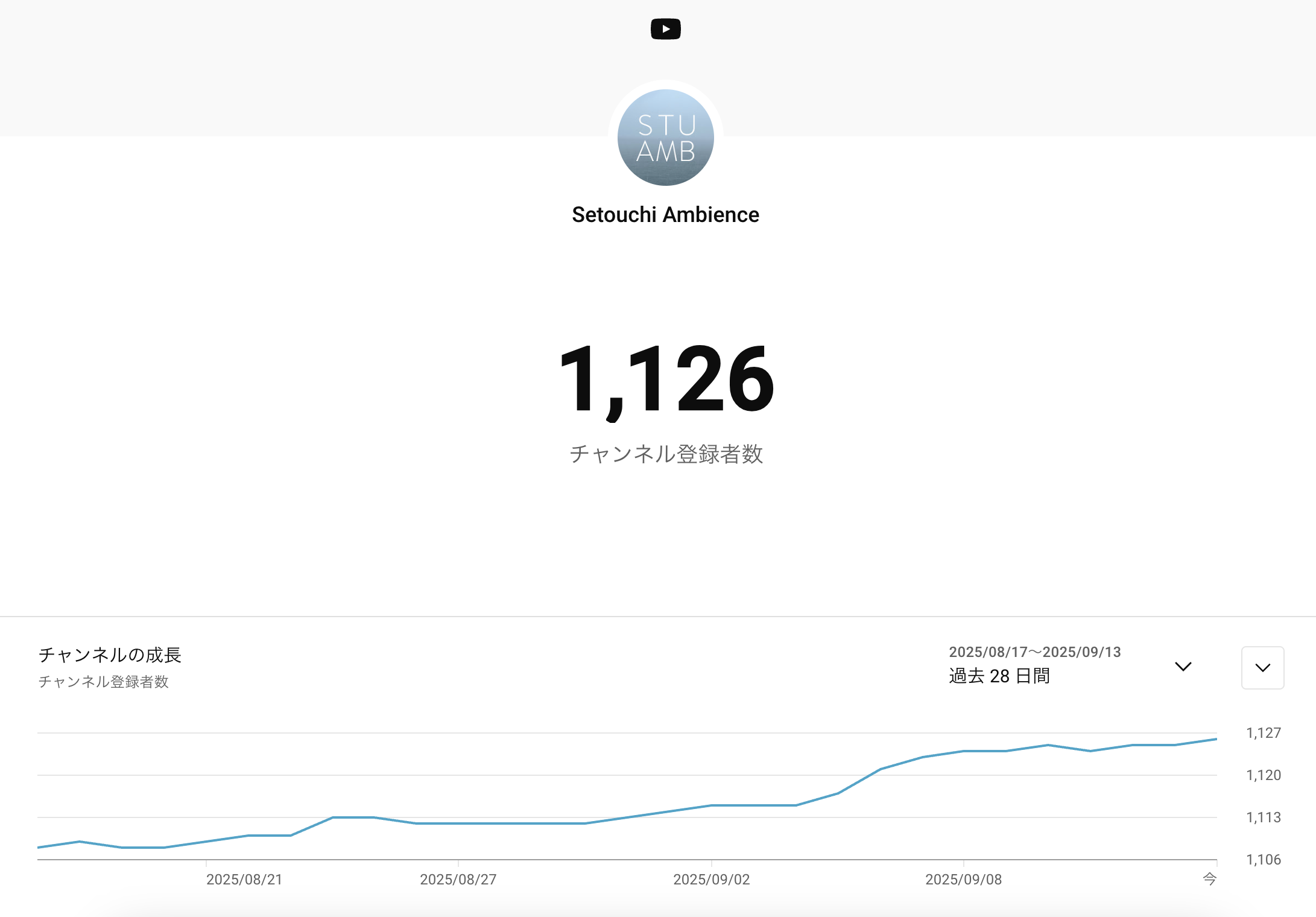The width and height of the screenshot is (1316, 917).
Task: Click the 2025/09/02 date axis label
Action: (712, 880)
